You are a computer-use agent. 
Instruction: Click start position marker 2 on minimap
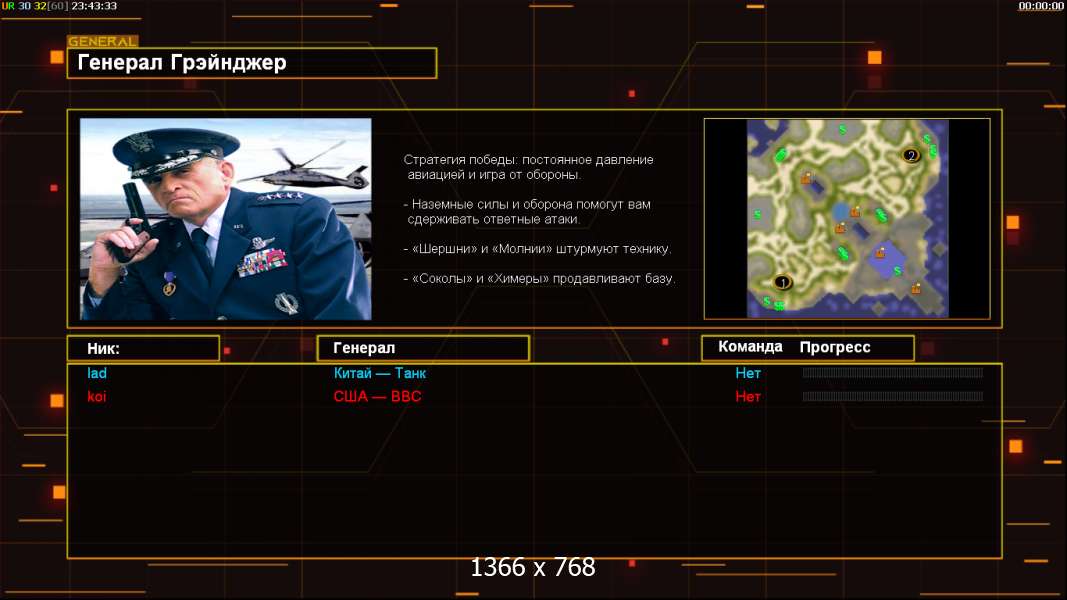[x=911, y=155]
